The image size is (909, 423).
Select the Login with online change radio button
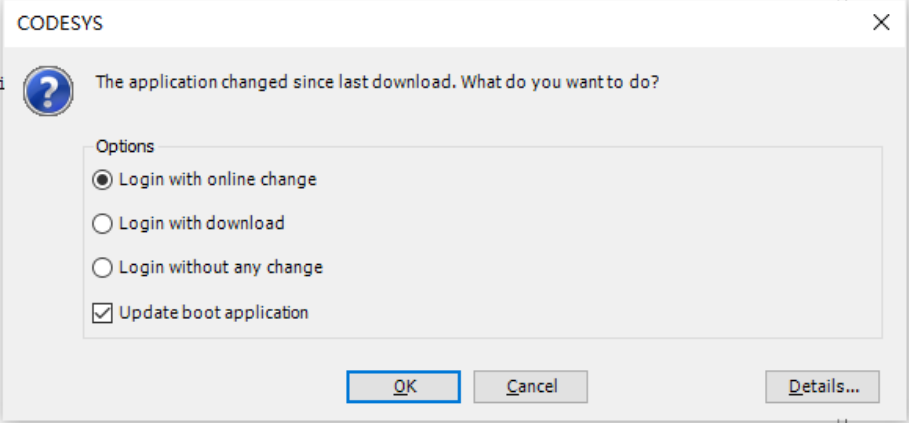tap(102, 180)
